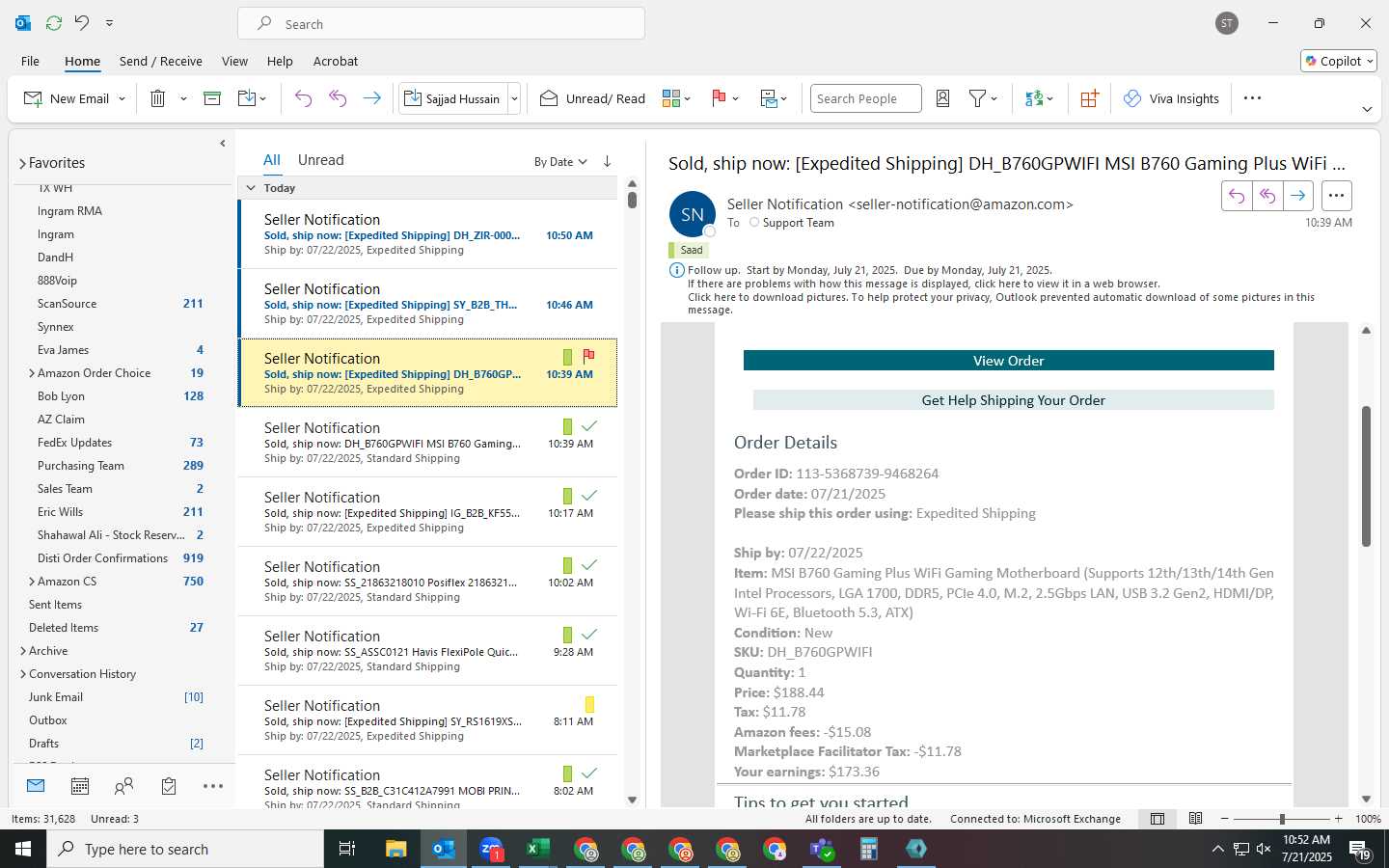Click the ribbon Reply All icon
The width and height of the screenshot is (1389, 868).
[338, 98]
